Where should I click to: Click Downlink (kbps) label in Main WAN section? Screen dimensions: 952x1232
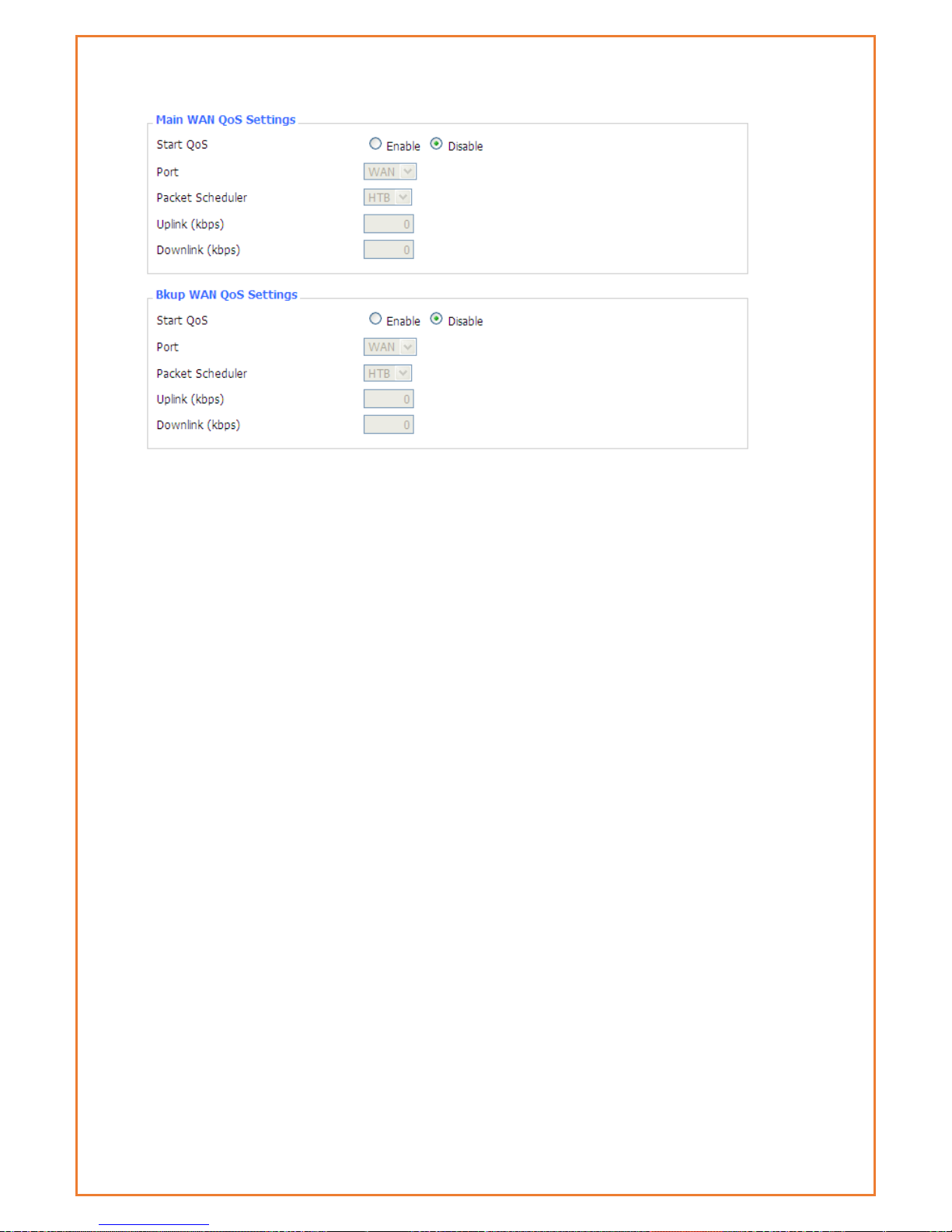click(x=198, y=250)
